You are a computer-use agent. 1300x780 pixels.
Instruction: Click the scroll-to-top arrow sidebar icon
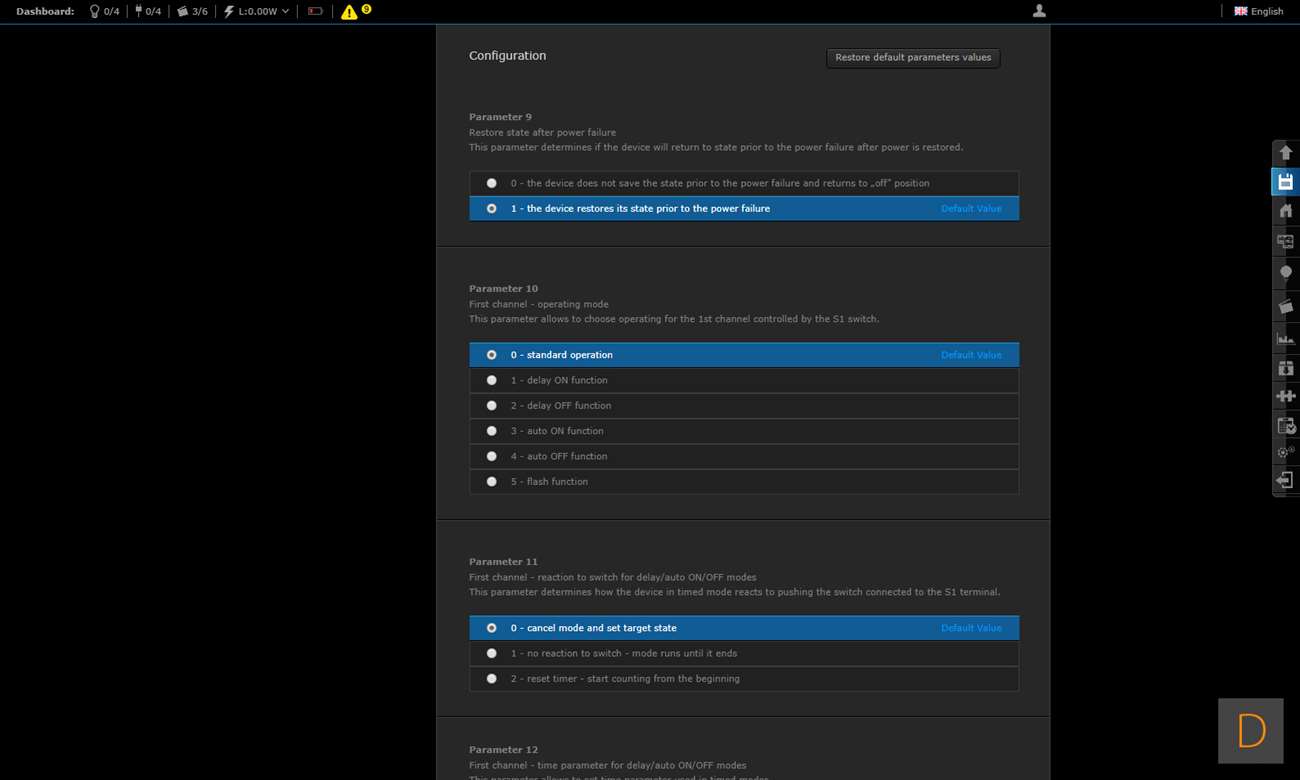pyautogui.click(x=1285, y=152)
